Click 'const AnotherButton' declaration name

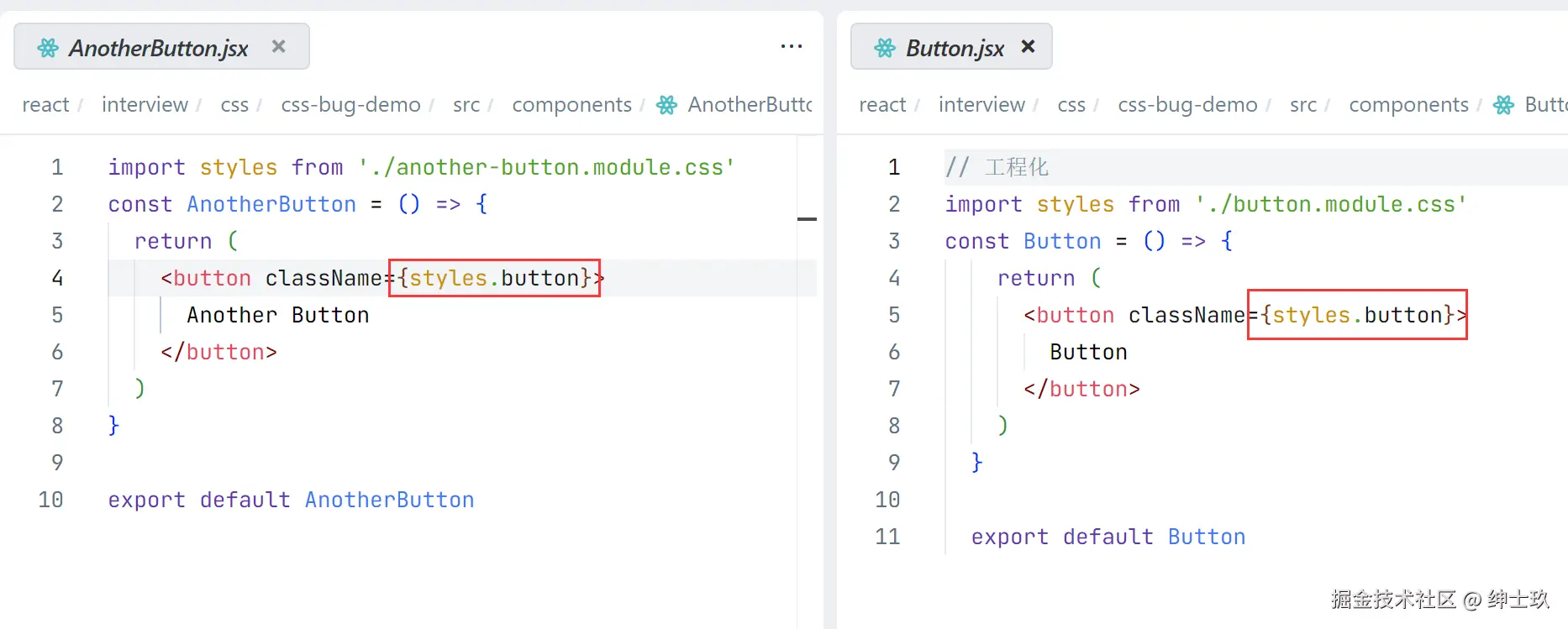pyautogui.click(x=271, y=204)
